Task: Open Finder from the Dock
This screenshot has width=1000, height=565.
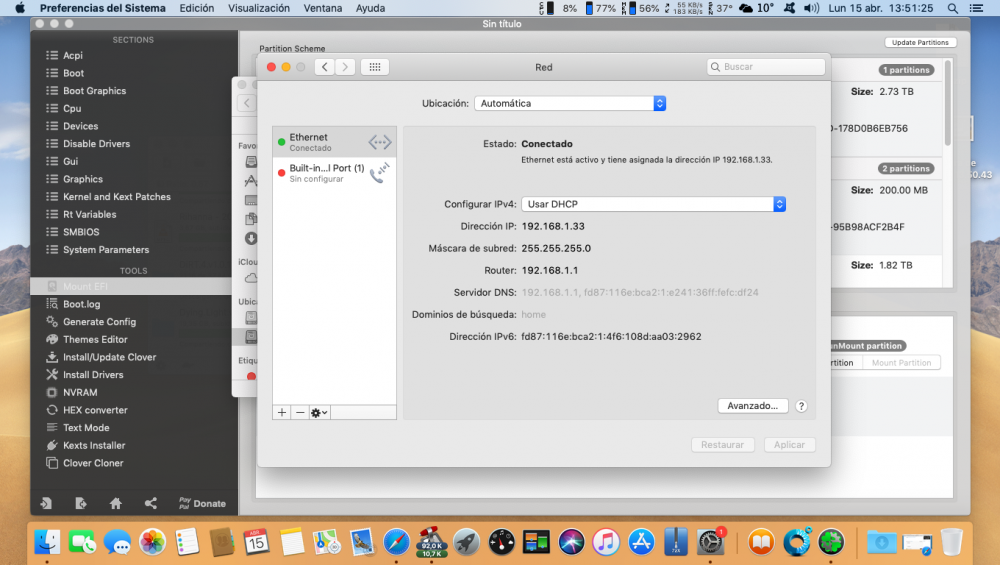Action: coord(47,542)
